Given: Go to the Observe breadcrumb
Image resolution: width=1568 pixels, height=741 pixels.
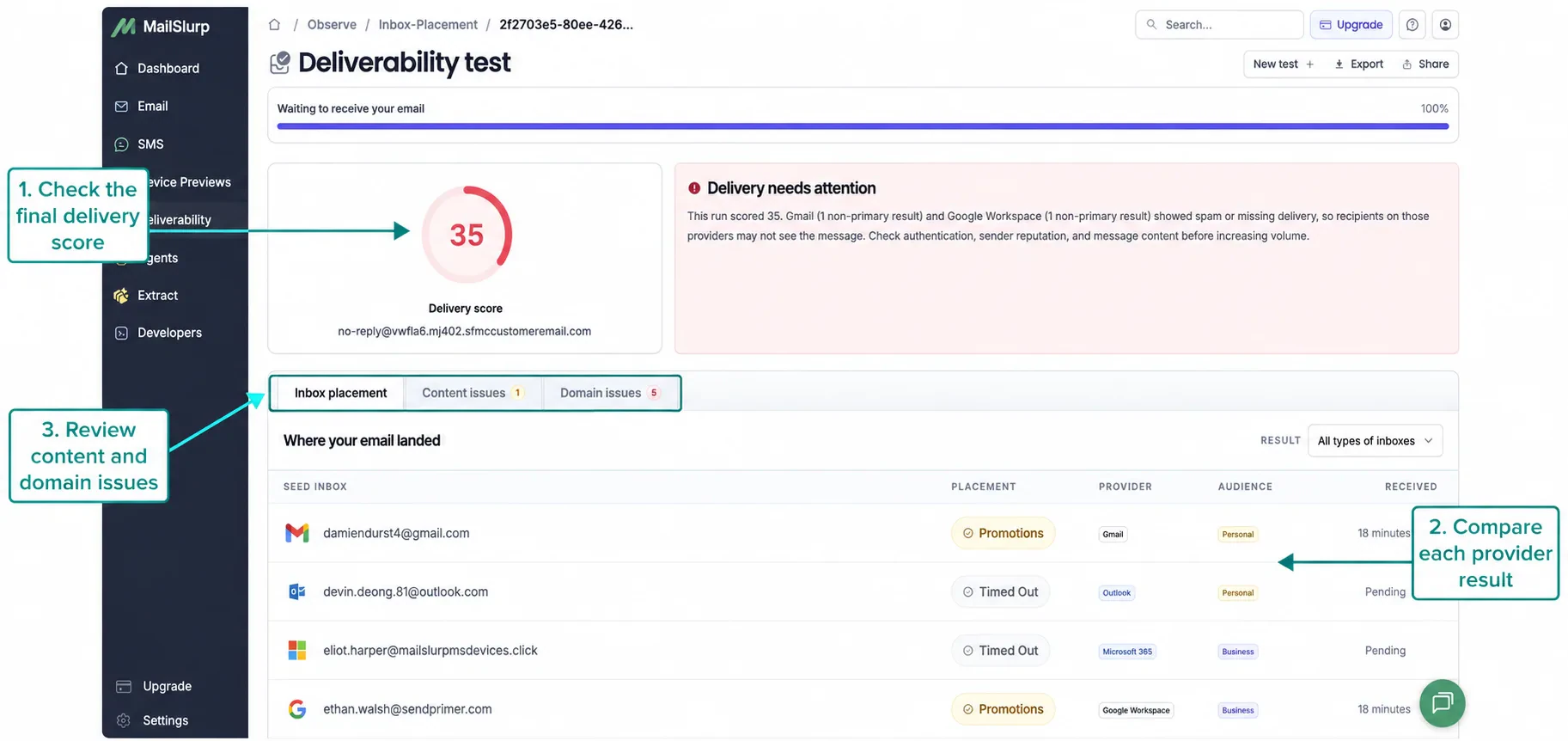Looking at the screenshot, I should click(x=332, y=25).
